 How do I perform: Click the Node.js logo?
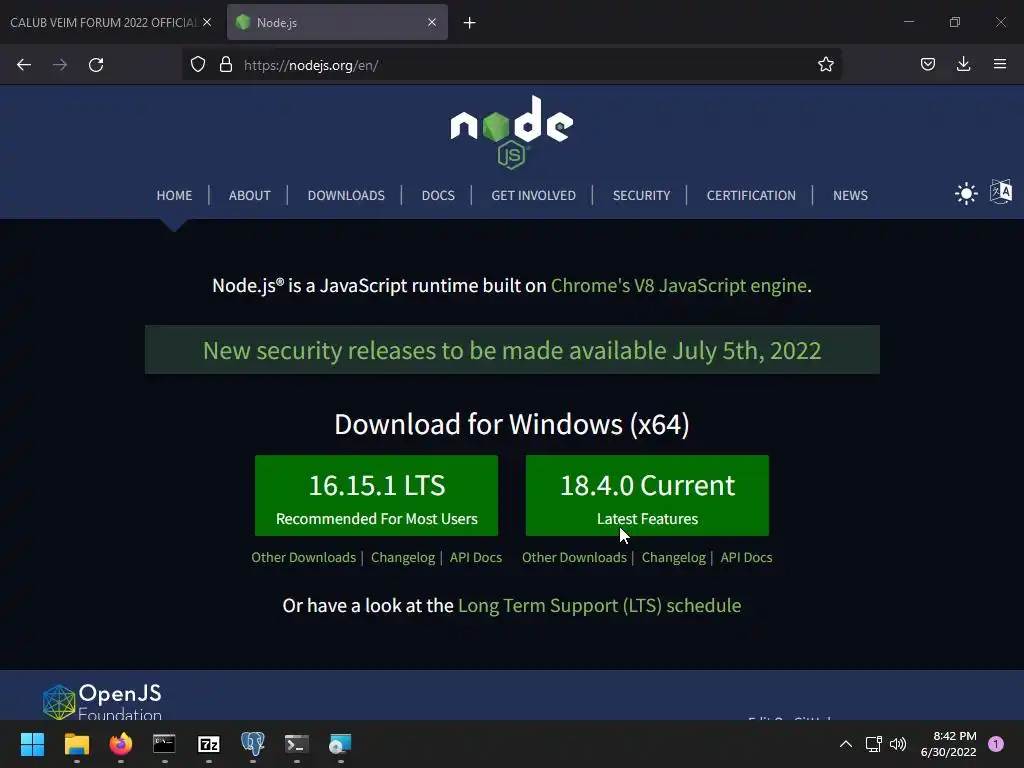pyautogui.click(x=511, y=133)
